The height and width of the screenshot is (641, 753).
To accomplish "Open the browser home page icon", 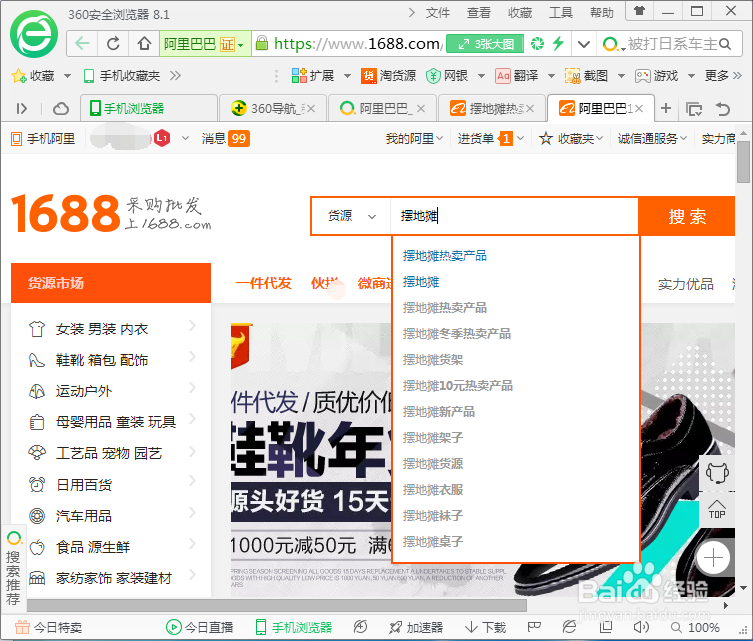I will (x=144, y=44).
